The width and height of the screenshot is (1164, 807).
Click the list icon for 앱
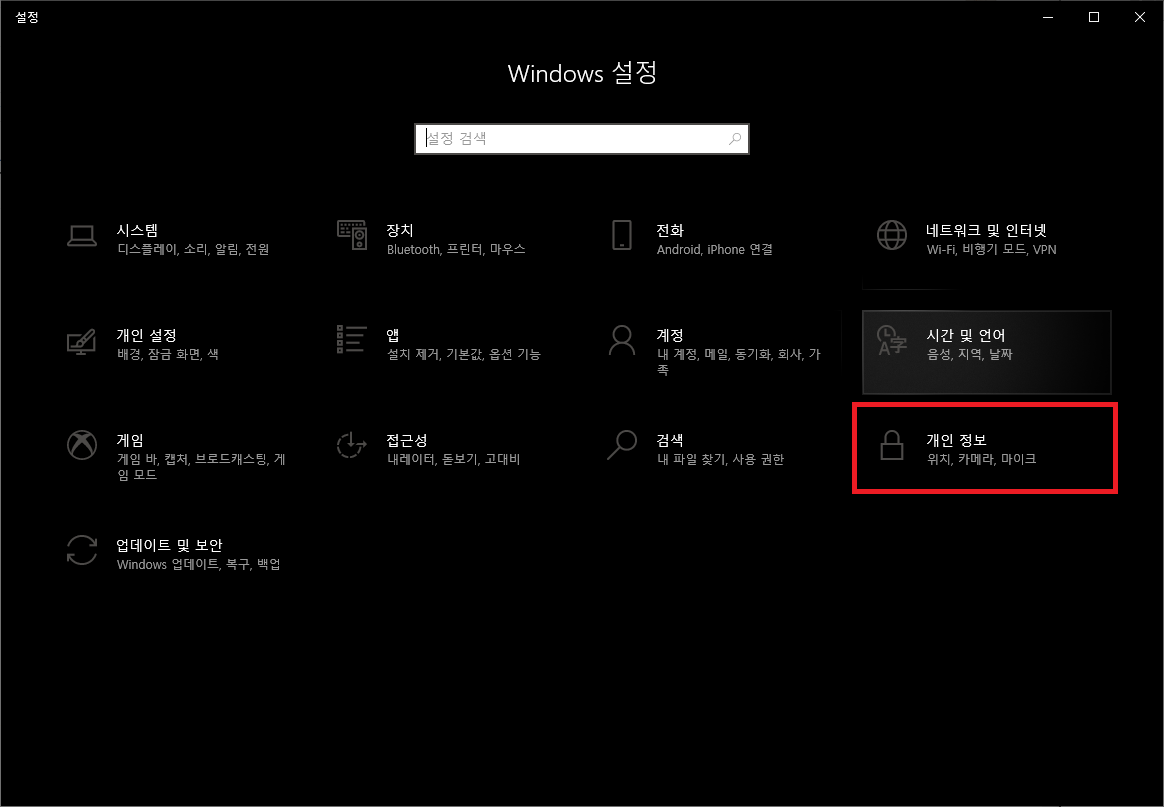(x=352, y=339)
